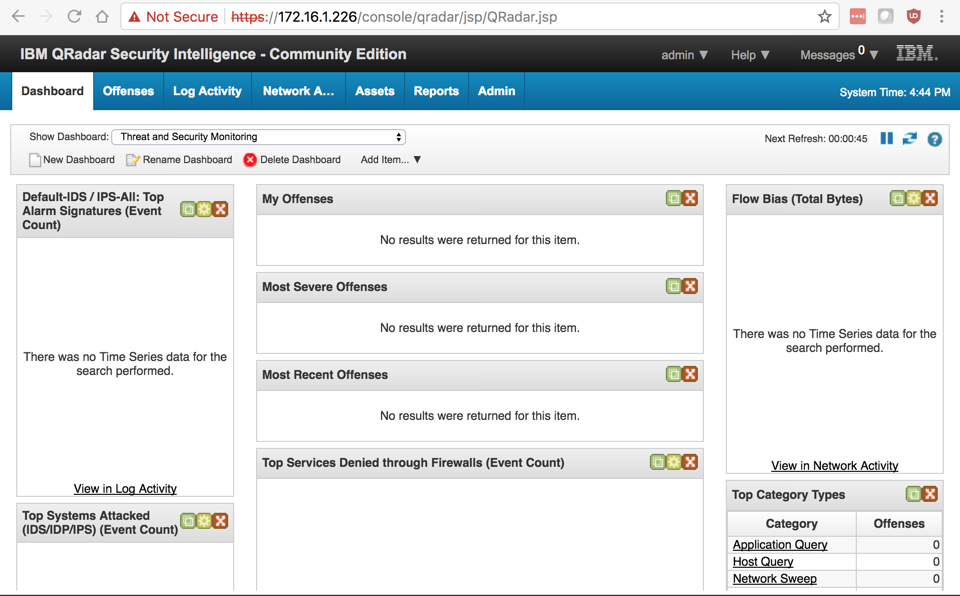Go back in browser history
The image size is (960, 596).
pos(18,17)
